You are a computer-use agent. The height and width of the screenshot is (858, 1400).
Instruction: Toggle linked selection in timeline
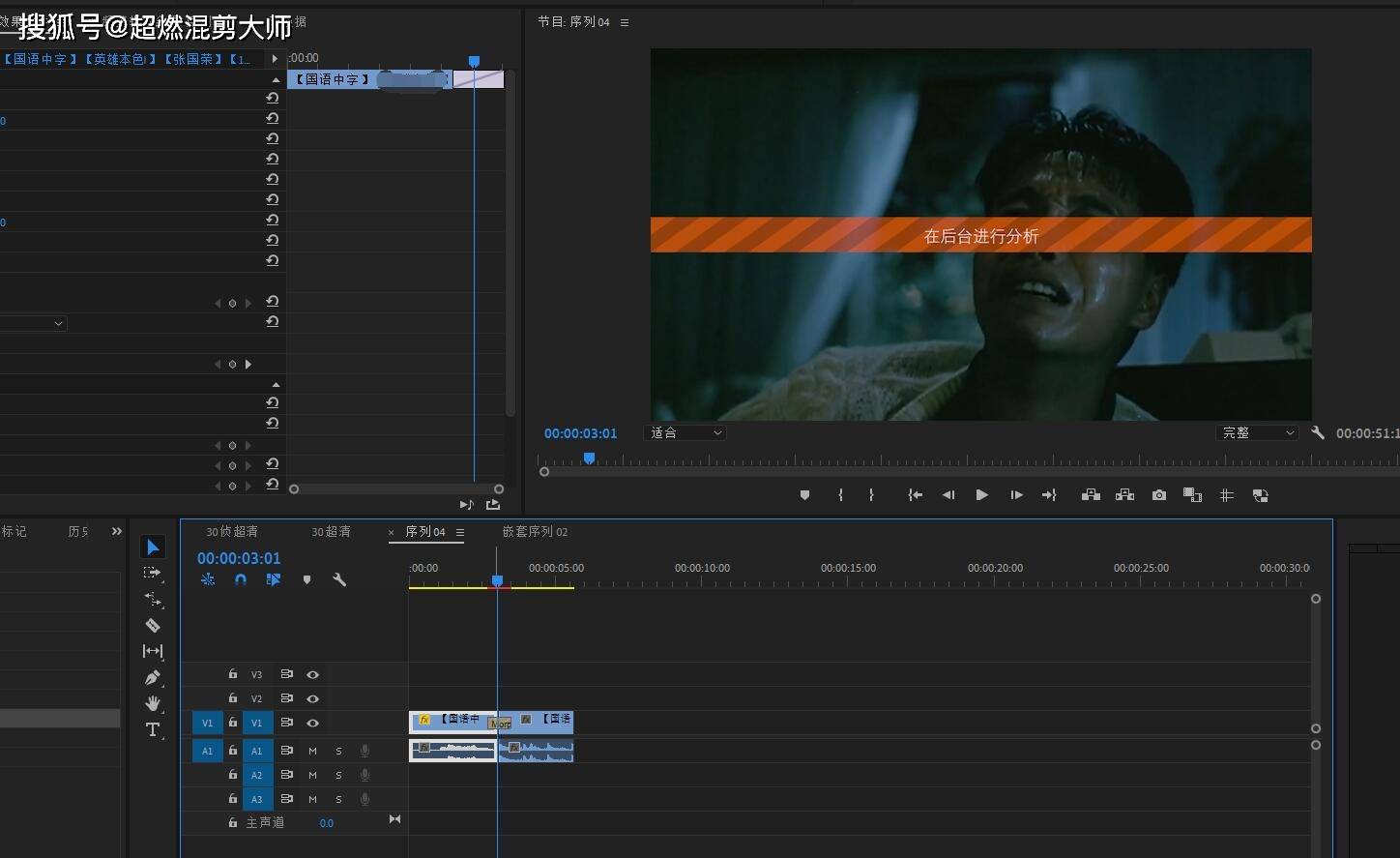pos(274,579)
